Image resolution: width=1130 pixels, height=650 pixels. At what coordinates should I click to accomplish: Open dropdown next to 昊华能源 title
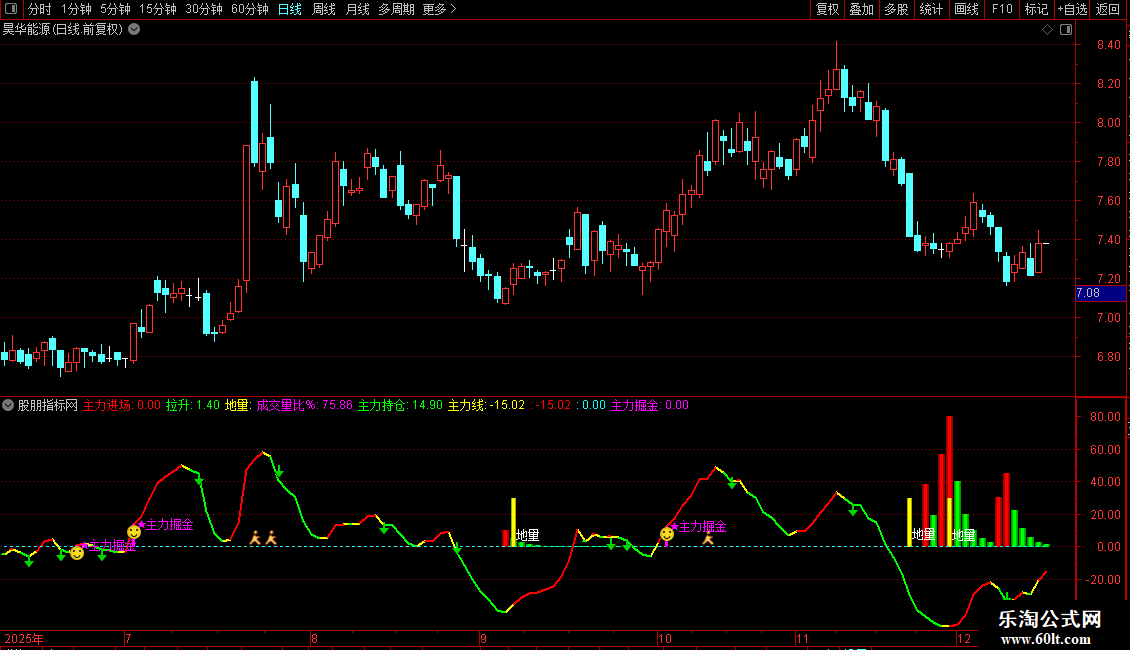(x=134, y=30)
